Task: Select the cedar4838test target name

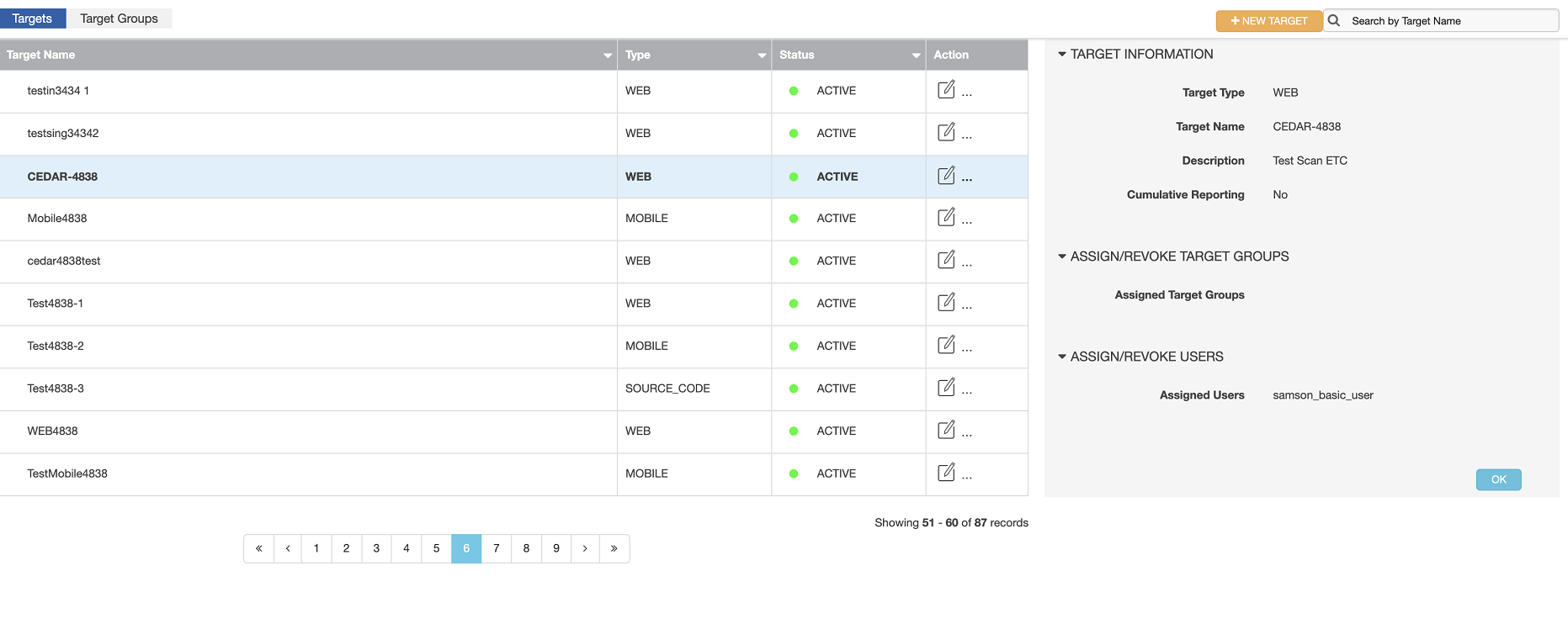Action: point(64,261)
